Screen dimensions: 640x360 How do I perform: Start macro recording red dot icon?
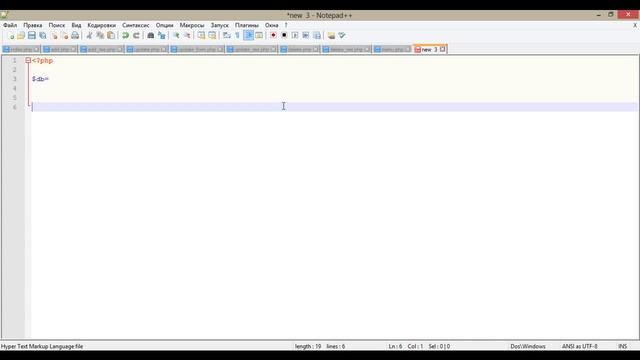273,36
